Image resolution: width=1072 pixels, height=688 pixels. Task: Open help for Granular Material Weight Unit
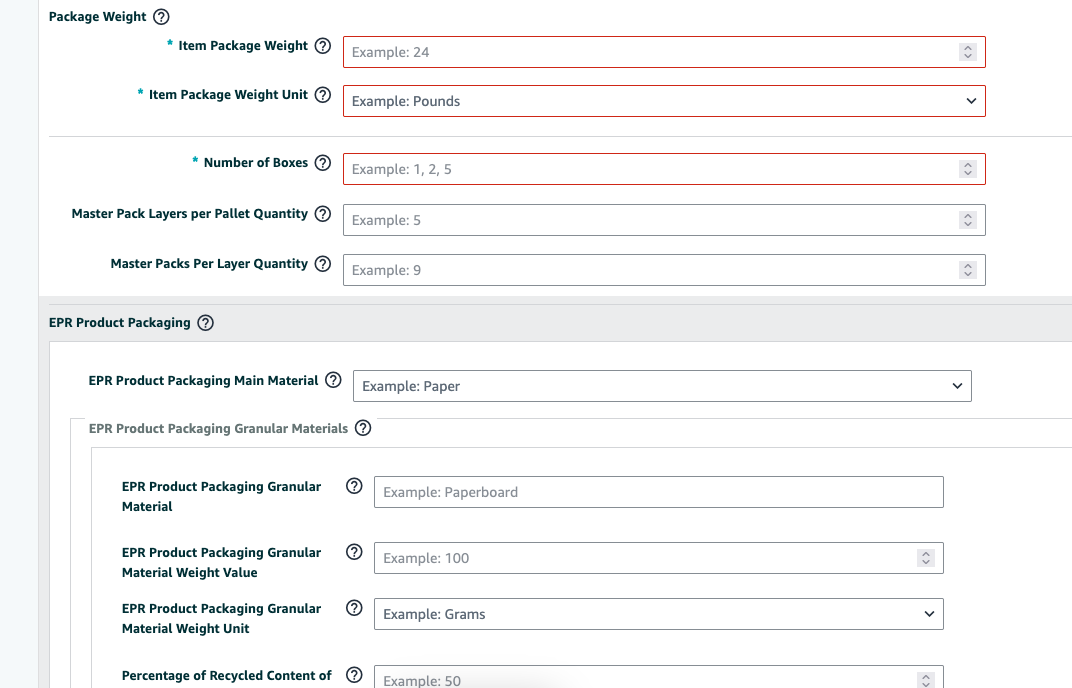(353, 608)
